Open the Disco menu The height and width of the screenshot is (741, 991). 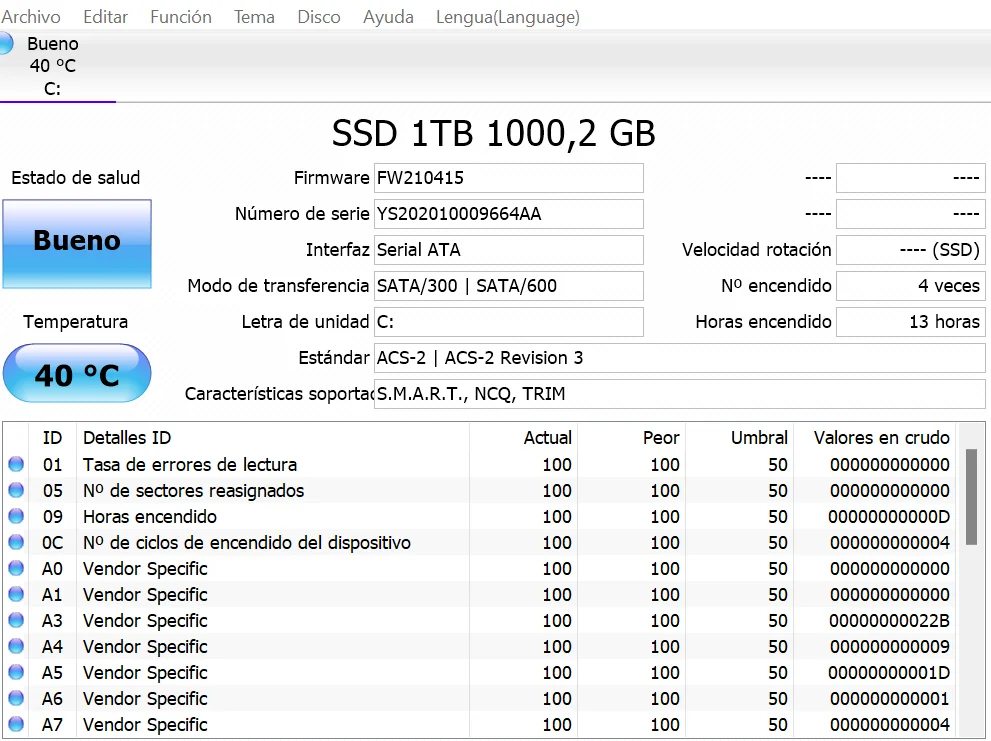(319, 17)
